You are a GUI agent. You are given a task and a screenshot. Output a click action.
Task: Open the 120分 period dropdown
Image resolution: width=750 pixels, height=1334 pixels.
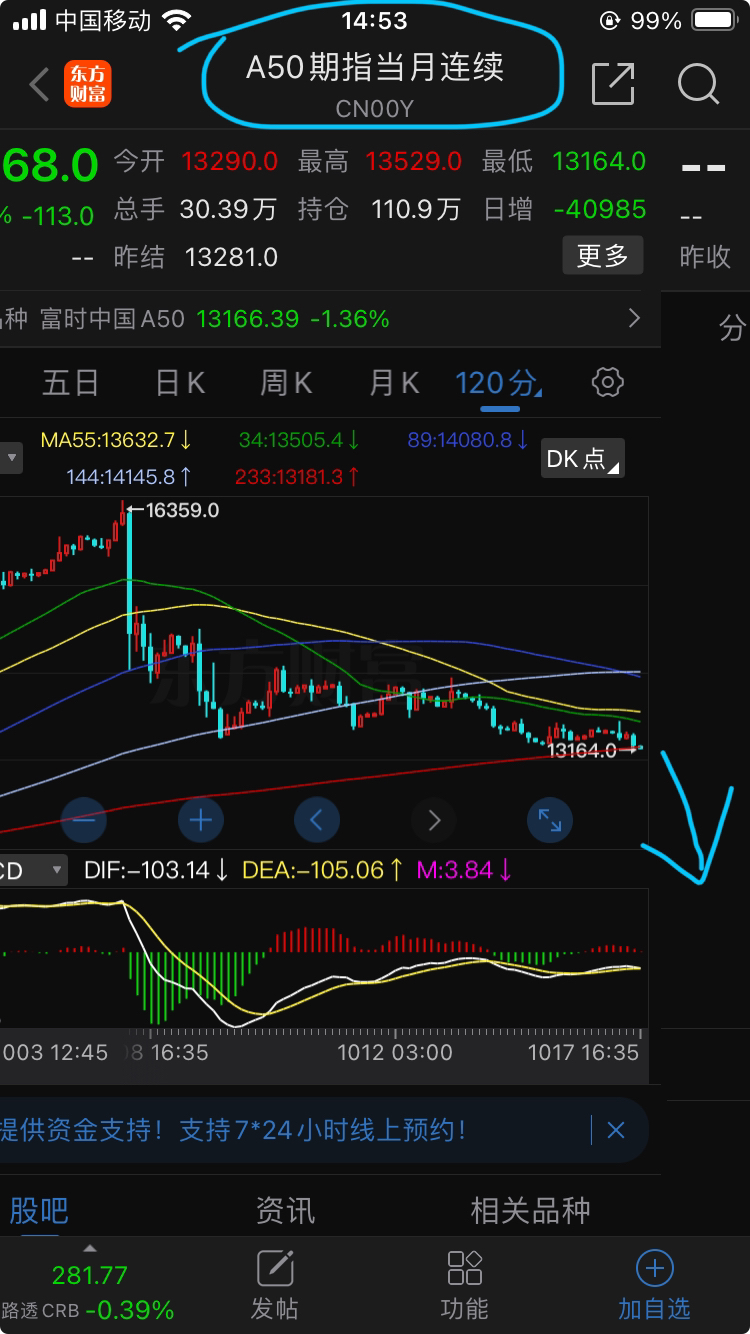tap(499, 383)
